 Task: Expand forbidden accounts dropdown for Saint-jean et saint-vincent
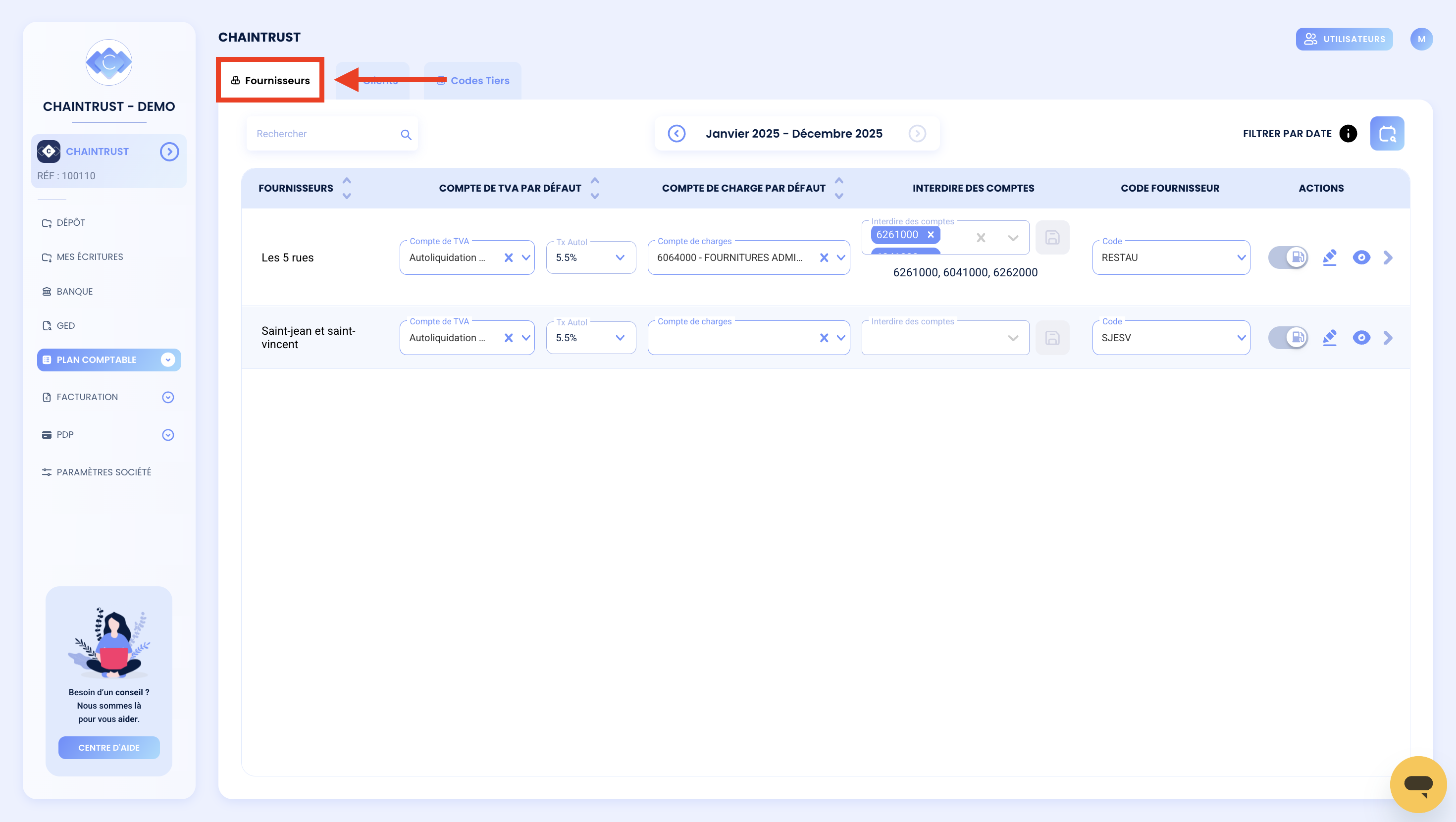point(1013,338)
